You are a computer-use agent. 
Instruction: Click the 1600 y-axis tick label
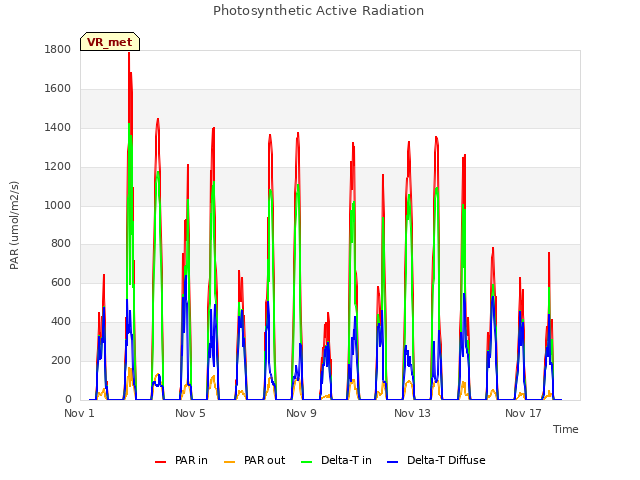pyautogui.click(x=58, y=89)
